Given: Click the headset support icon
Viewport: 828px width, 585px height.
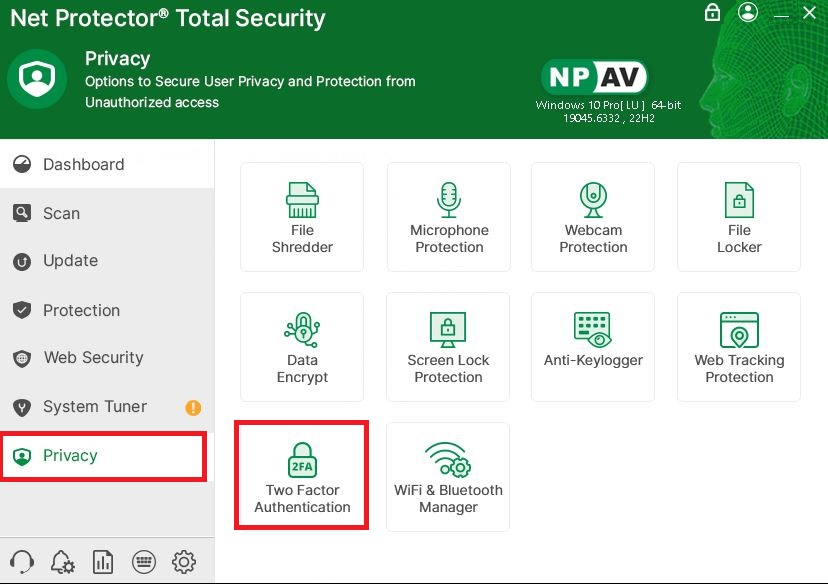Looking at the screenshot, I should 21,562.
